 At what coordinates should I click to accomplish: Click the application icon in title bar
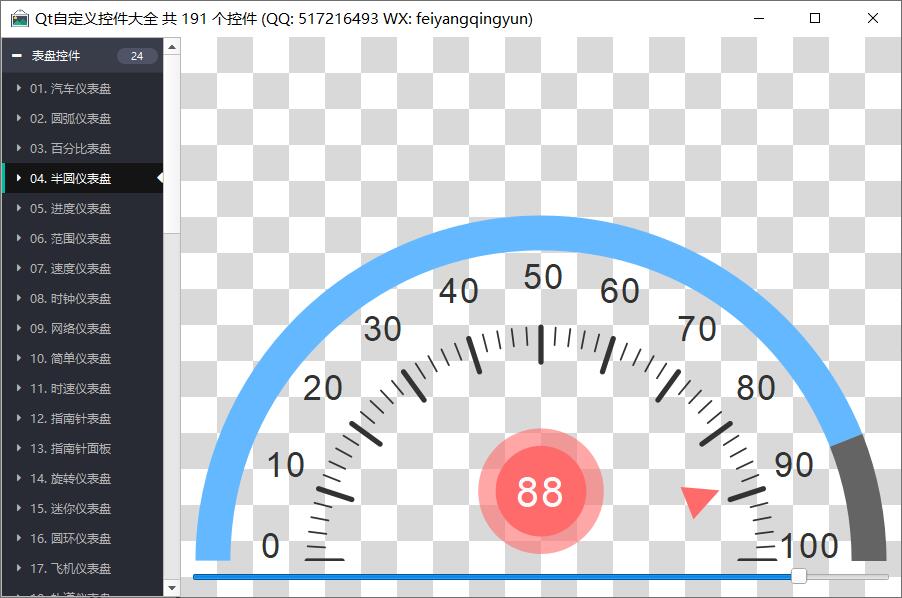pos(19,19)
